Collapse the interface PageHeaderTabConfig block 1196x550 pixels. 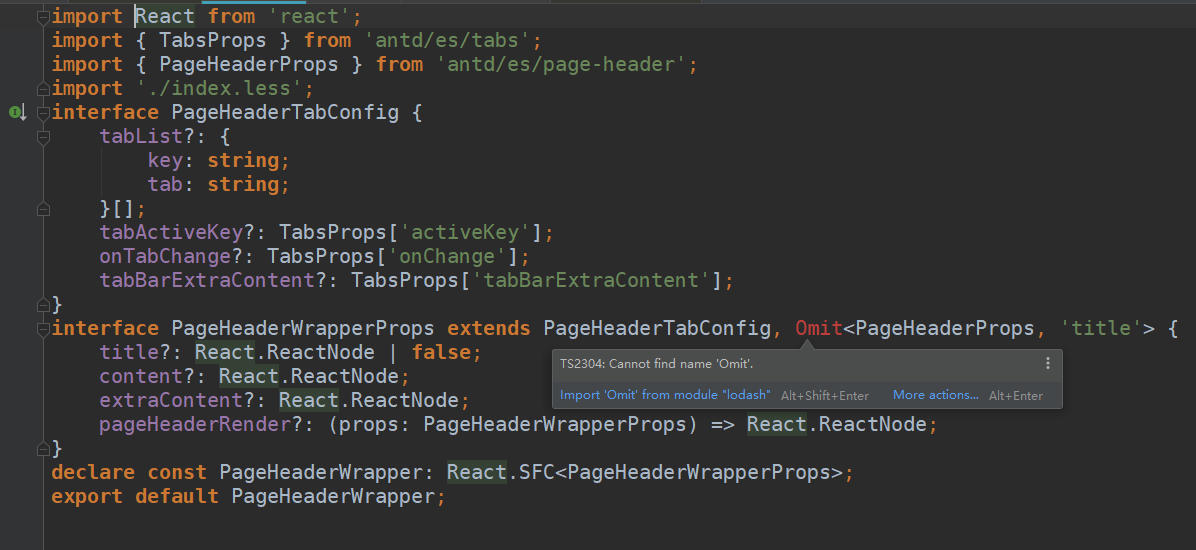43,113
